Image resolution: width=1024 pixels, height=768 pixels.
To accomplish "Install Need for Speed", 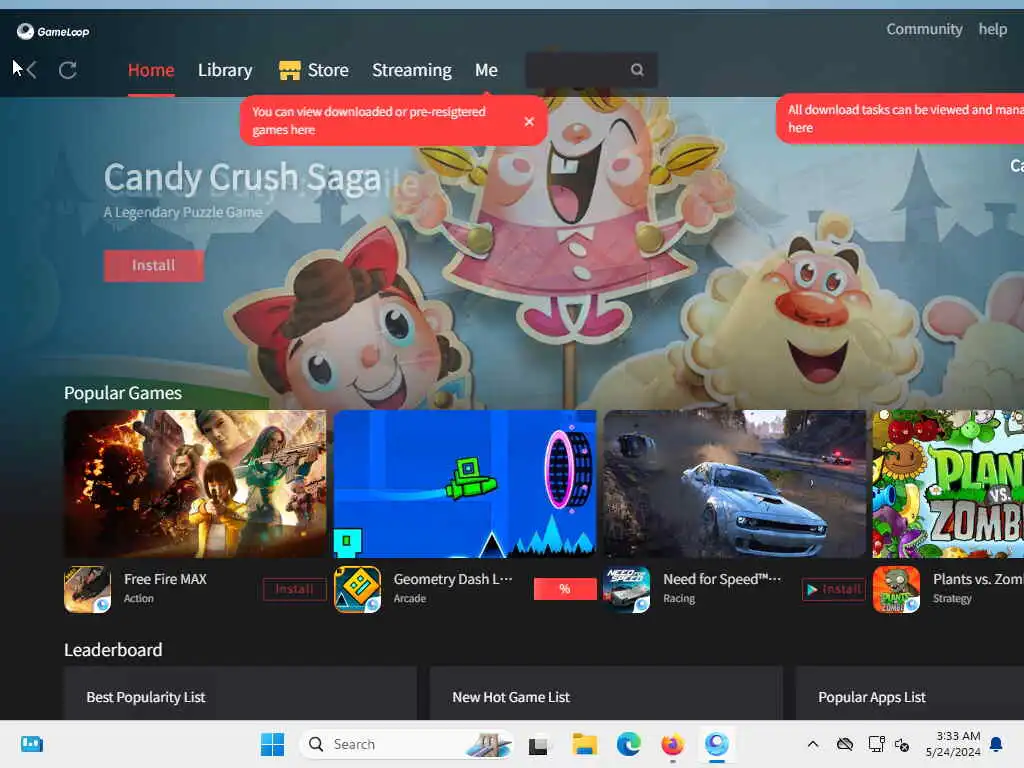I will (x=834, y=589).
